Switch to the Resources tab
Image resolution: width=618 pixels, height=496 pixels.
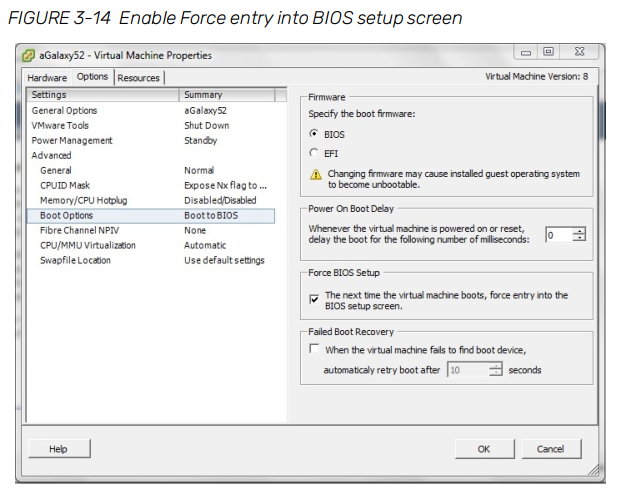pyautogui.click(x=138, y=78)
